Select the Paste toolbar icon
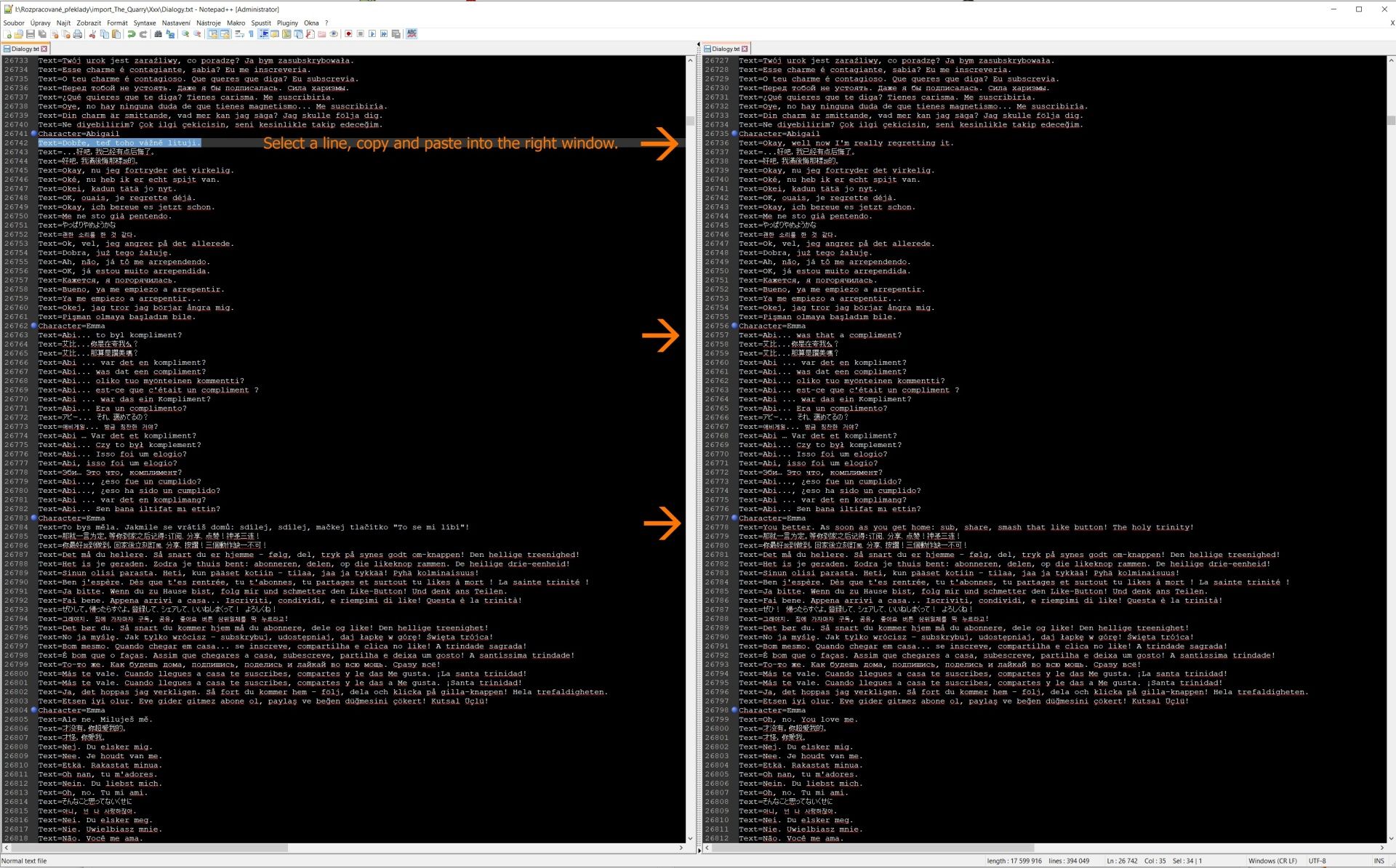This screenshot has height=868, width=1396. coord(116,34)
